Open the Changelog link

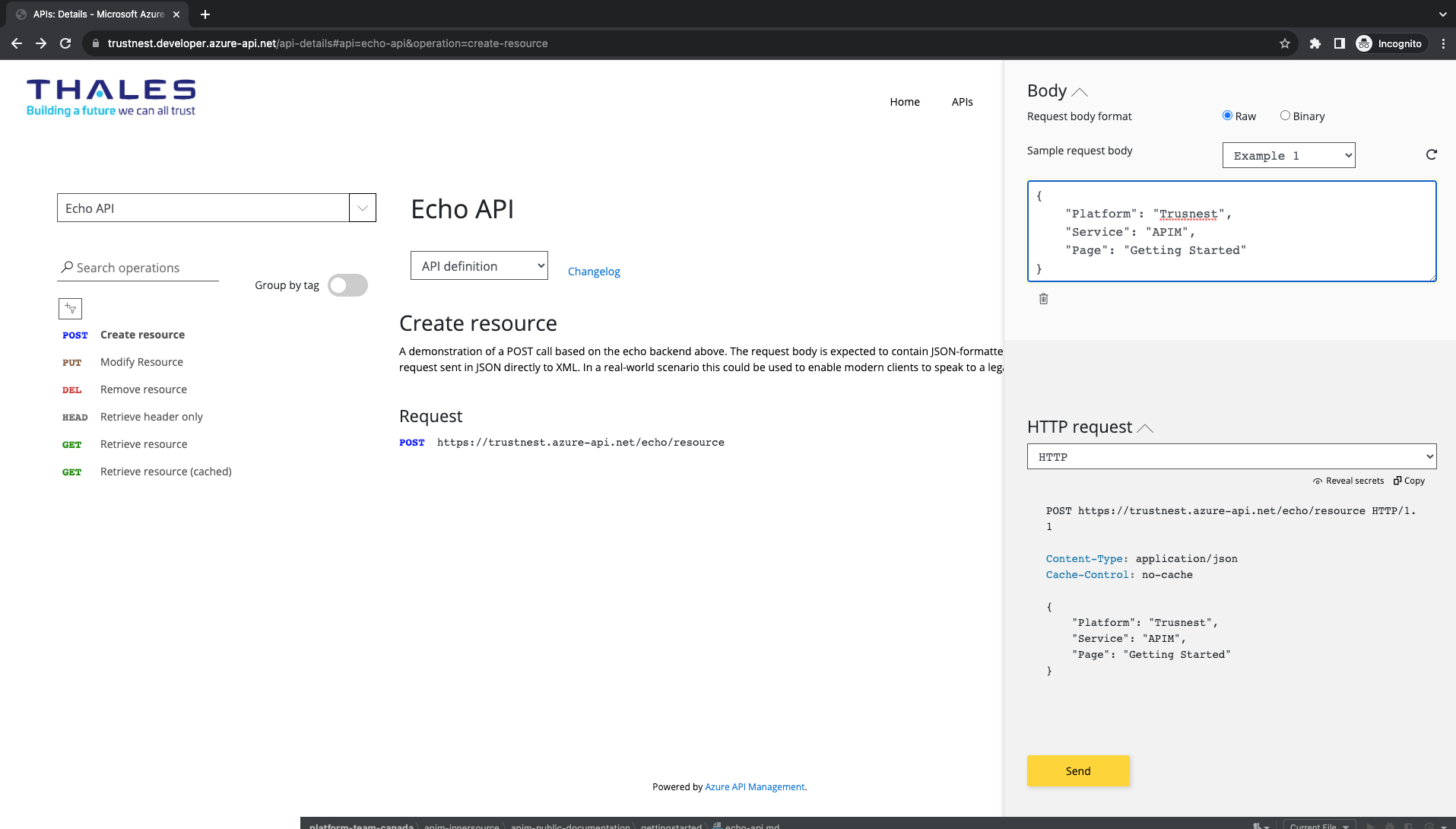594,272
